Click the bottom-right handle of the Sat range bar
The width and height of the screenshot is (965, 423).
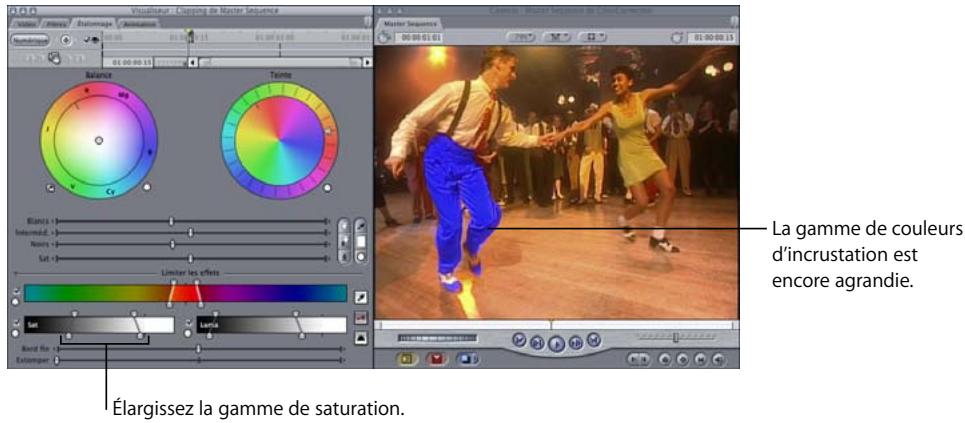[x=142, y=336]
